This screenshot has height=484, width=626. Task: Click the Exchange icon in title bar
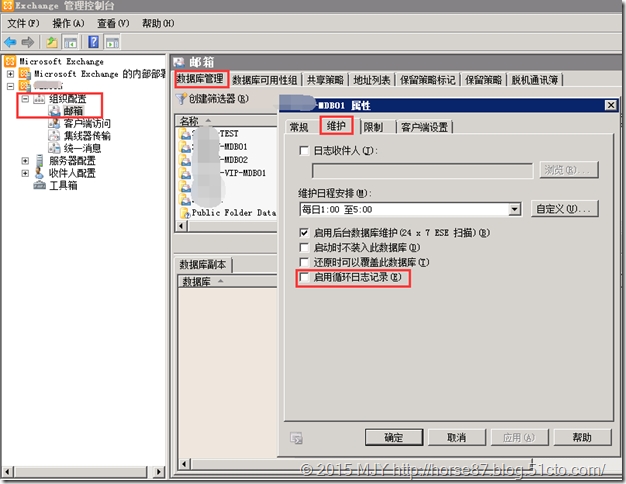click(x=8, y=6)
